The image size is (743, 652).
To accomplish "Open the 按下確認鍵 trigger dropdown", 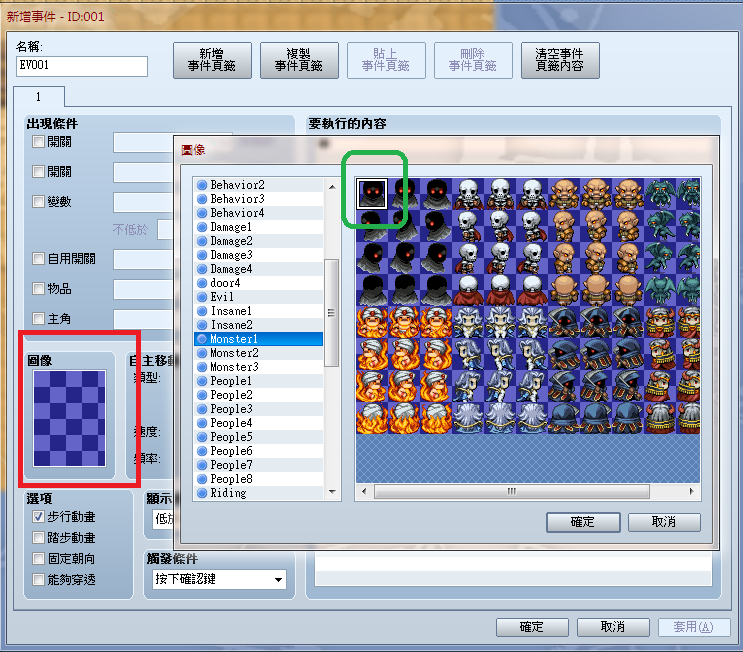I will [220, 579].
